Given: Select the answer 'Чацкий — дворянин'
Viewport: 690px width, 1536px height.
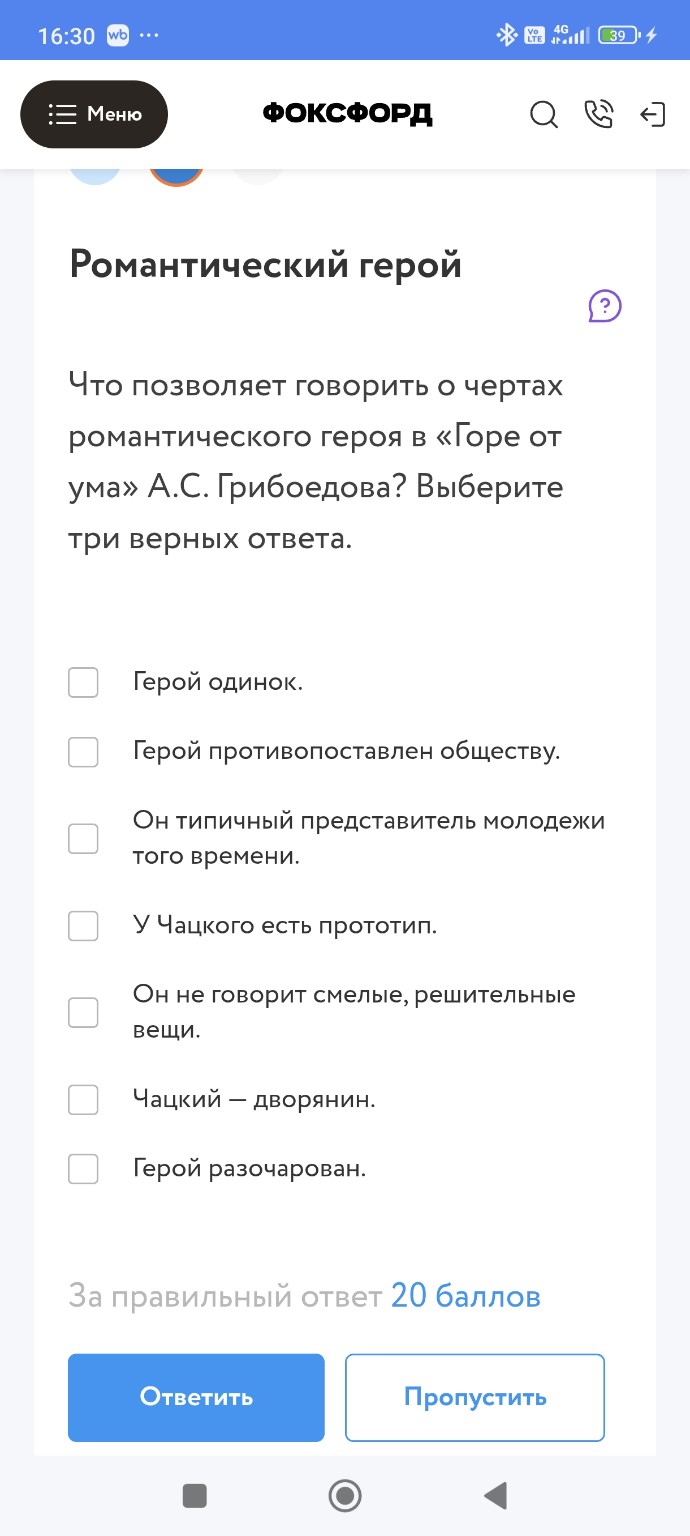Looking at the screenshot, I should [x=83, y=1099].
